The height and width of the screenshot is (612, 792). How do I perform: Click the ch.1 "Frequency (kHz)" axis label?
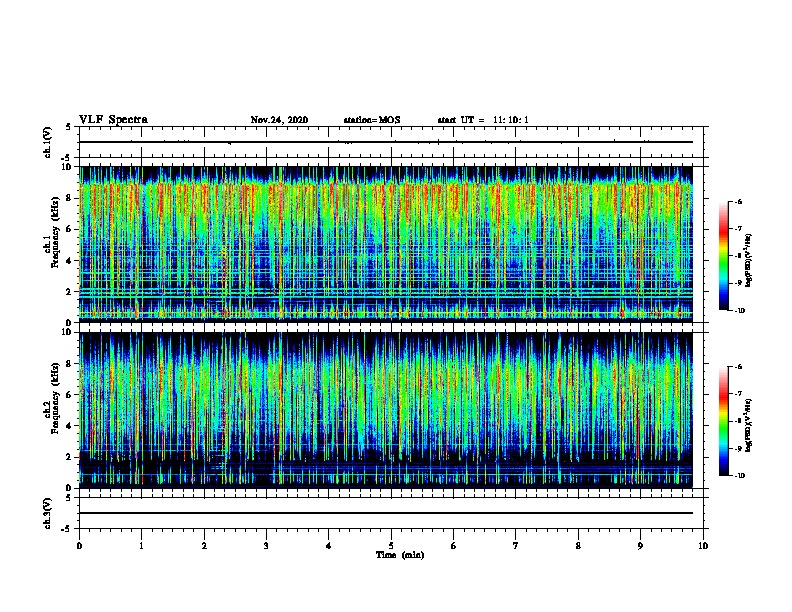coord(55,232)
